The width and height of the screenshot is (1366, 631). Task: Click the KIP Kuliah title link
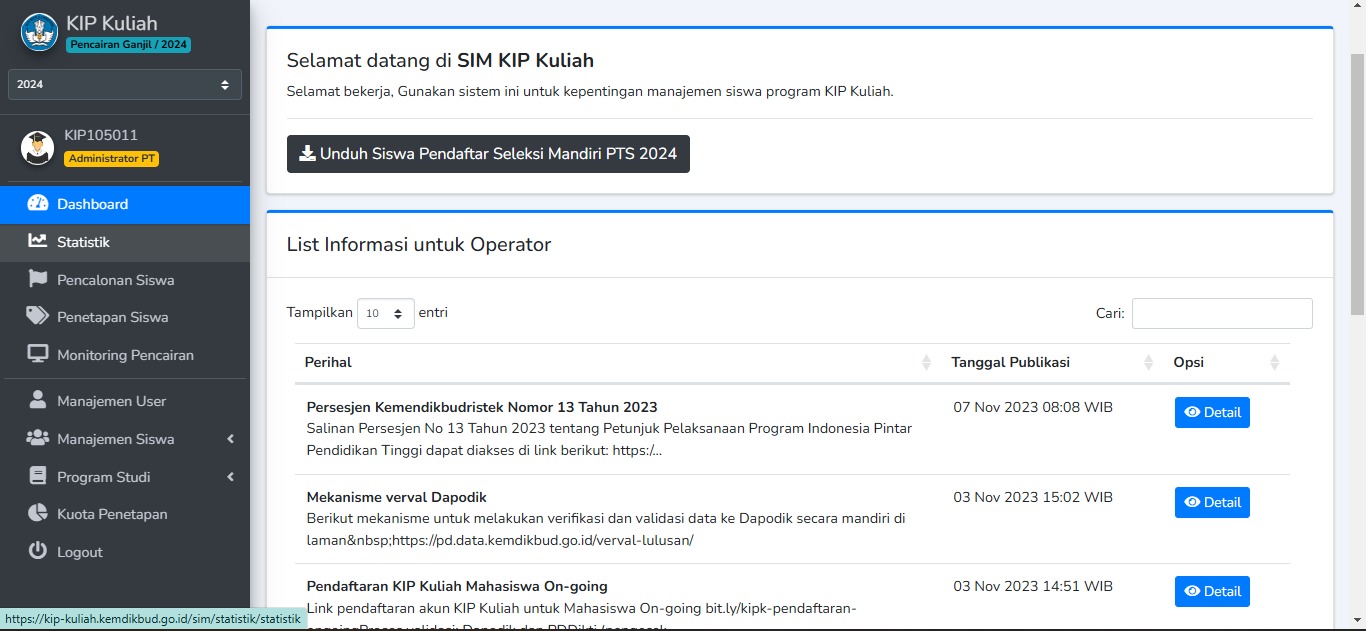pyautogui.click(x=111, y=23)
